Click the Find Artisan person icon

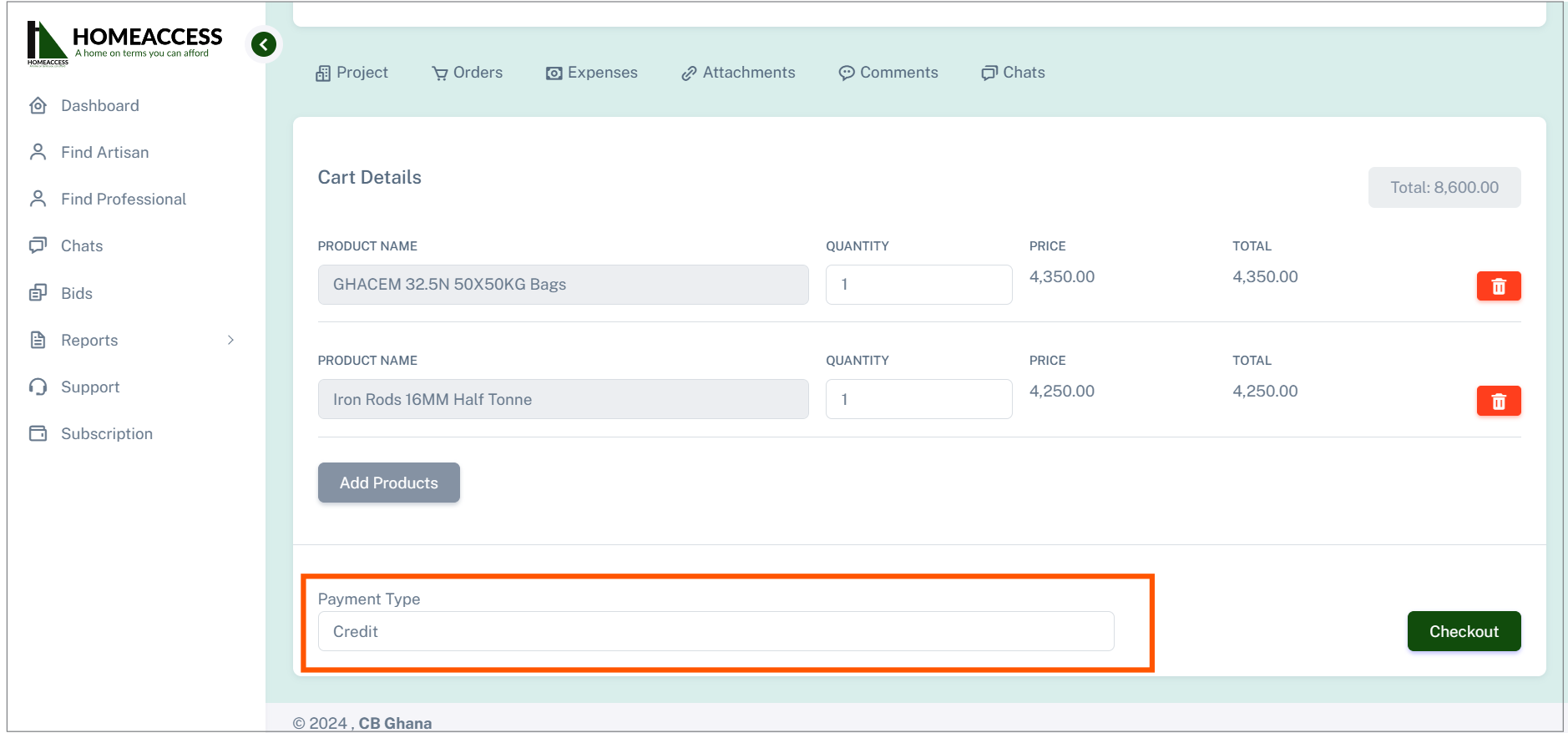pyautogui.click(x=38, y=152)
